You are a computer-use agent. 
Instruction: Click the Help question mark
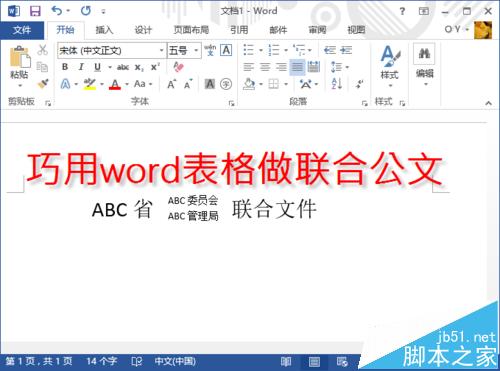(x=402, y=11)
